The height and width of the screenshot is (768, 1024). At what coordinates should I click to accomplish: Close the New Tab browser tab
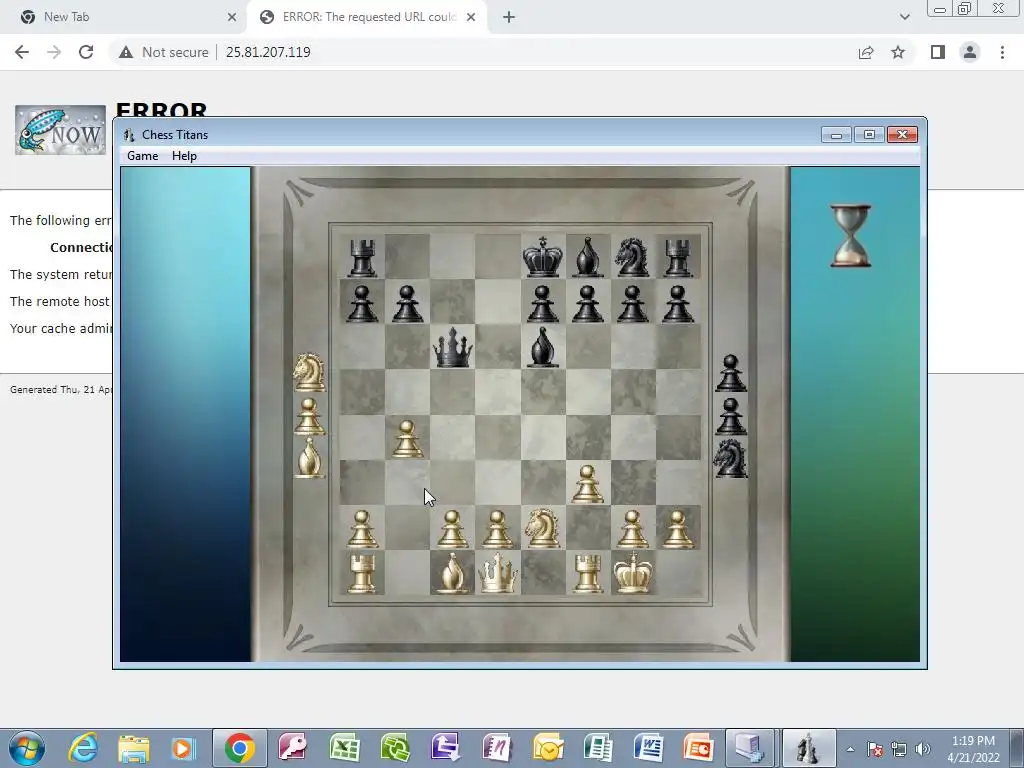pos(232,17)
